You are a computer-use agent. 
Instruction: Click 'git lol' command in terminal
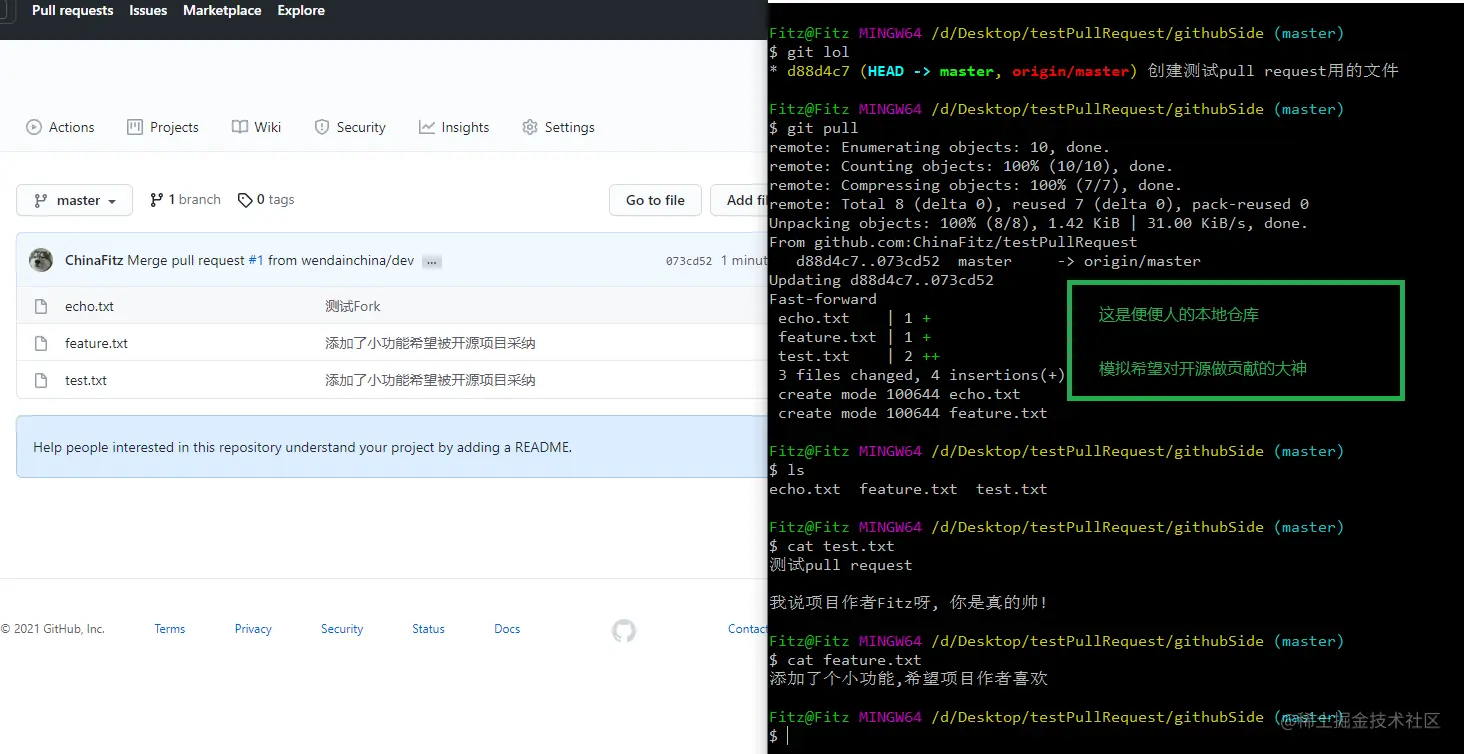pos(818,52)
